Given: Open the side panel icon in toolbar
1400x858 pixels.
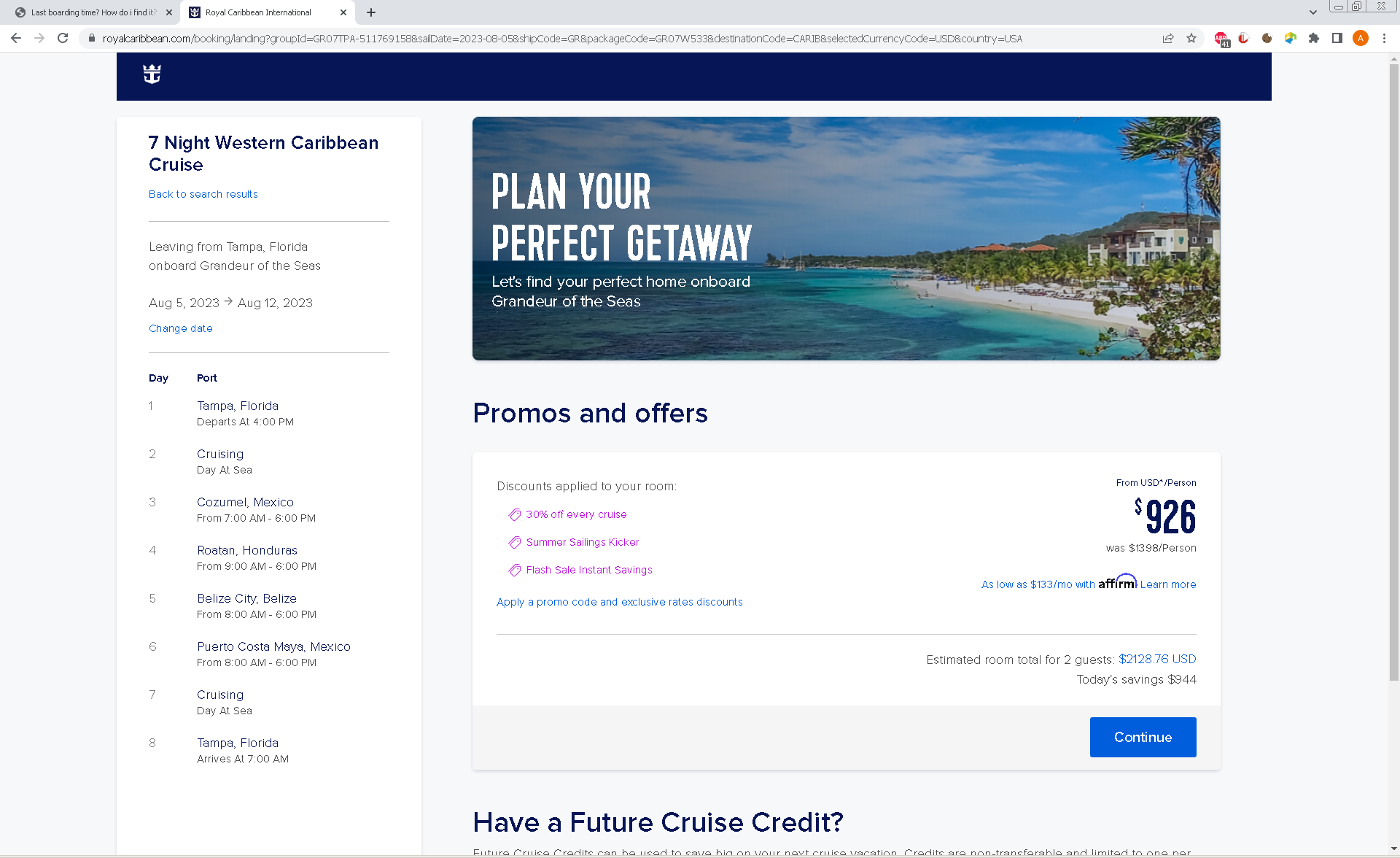Looking at the screenshot, I should (1337, 38).
